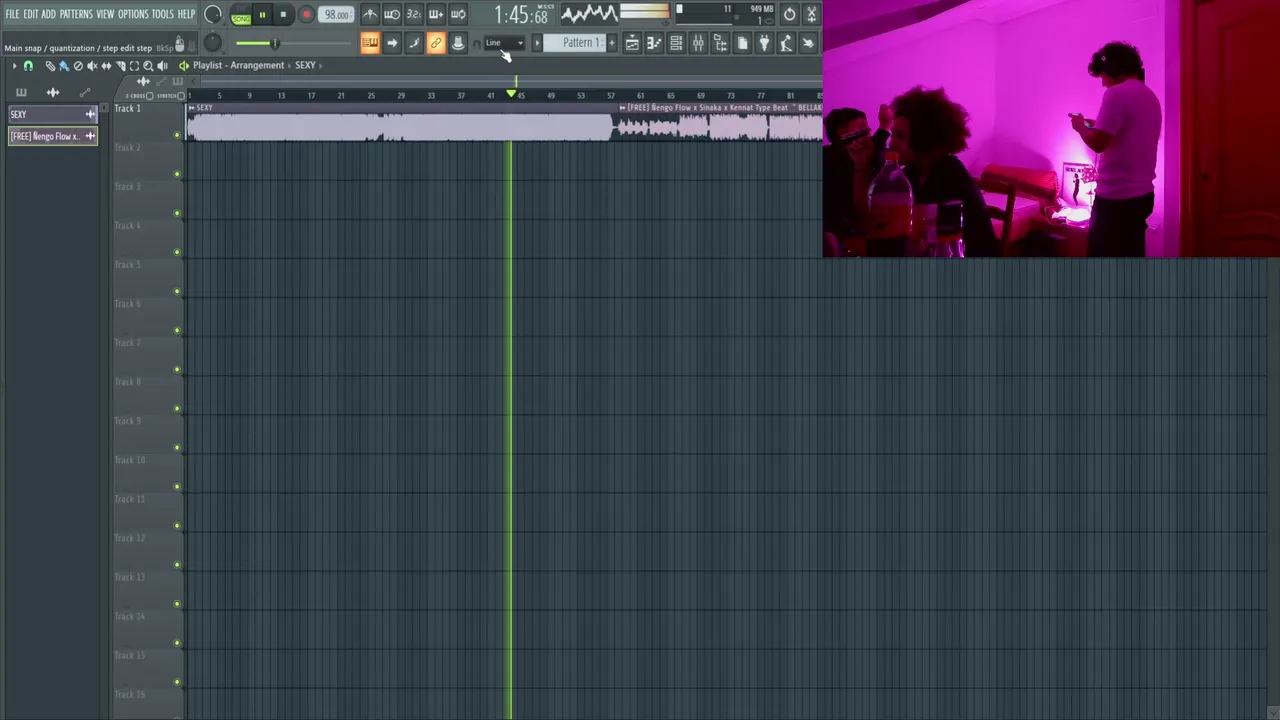Open the Channel rack icon
This screenshot has width=1280, height=720.
tap(676, 43)
